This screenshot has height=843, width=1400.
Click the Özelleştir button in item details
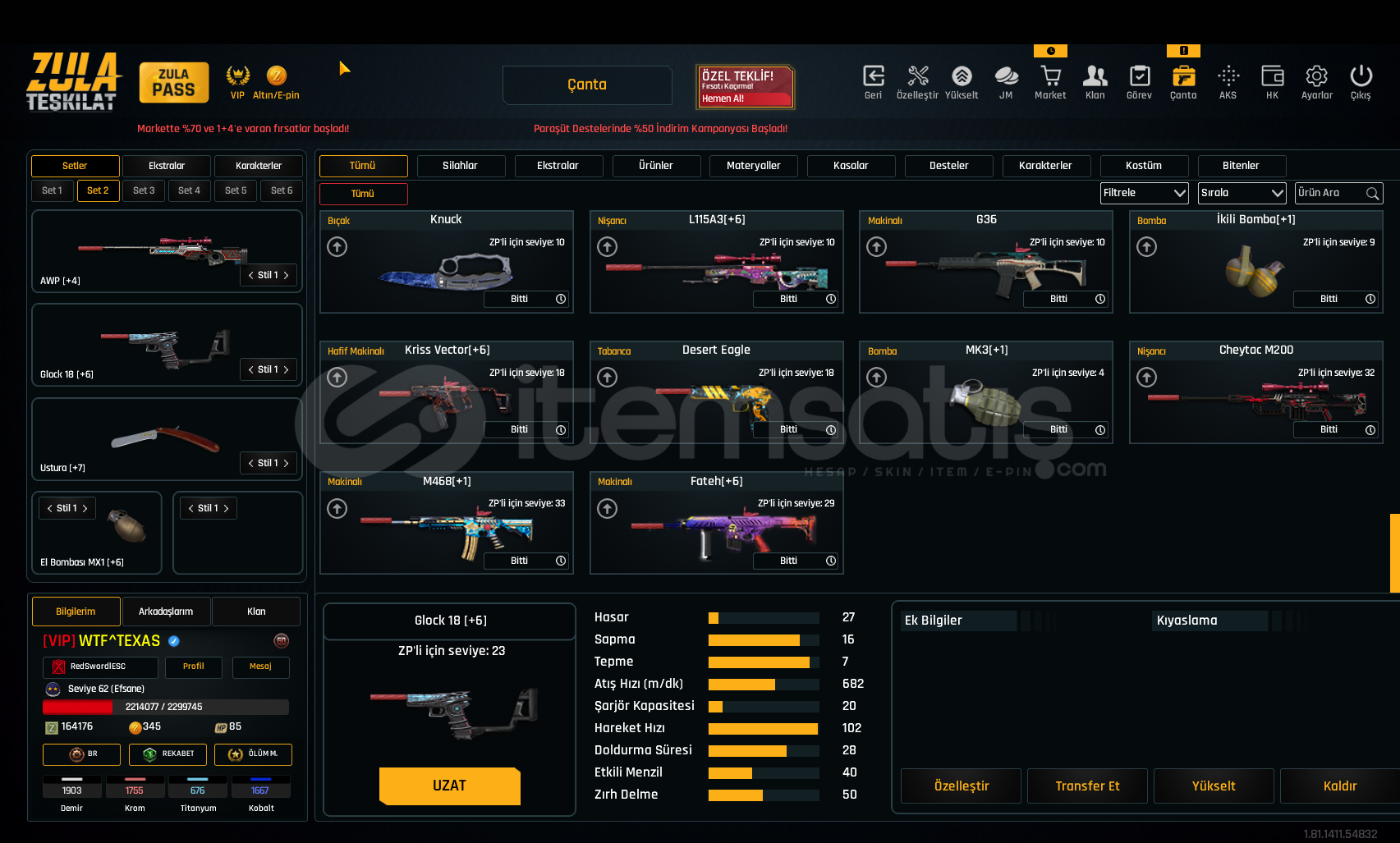[961, 786]
